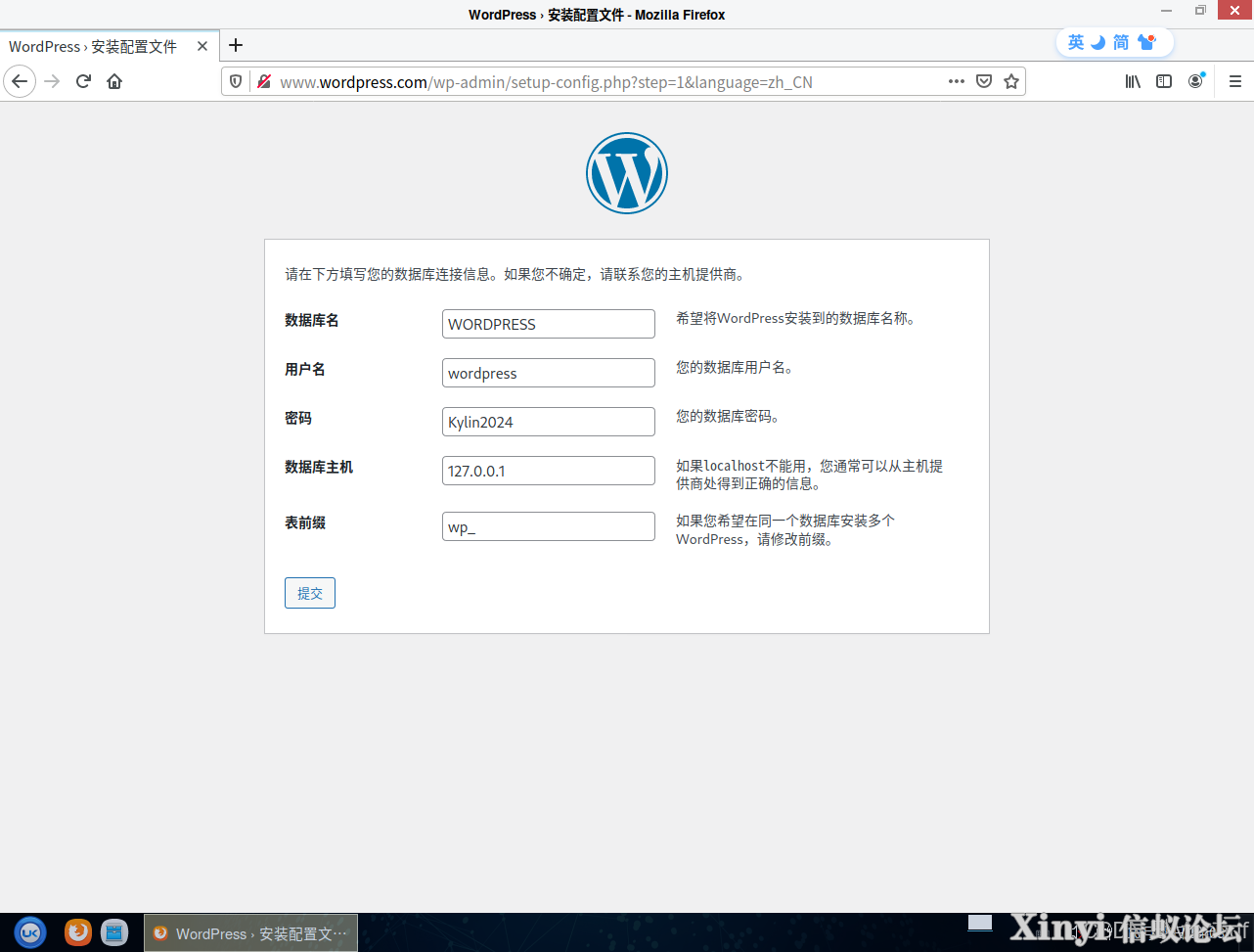Open file manager taskbar icon
The height and width of the screenshot is (952, 1254).
point(114,932)
